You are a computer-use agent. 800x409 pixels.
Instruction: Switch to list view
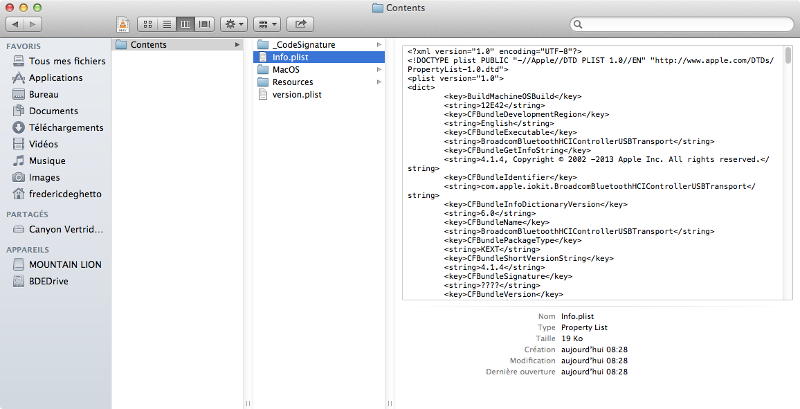coord(167,24)
